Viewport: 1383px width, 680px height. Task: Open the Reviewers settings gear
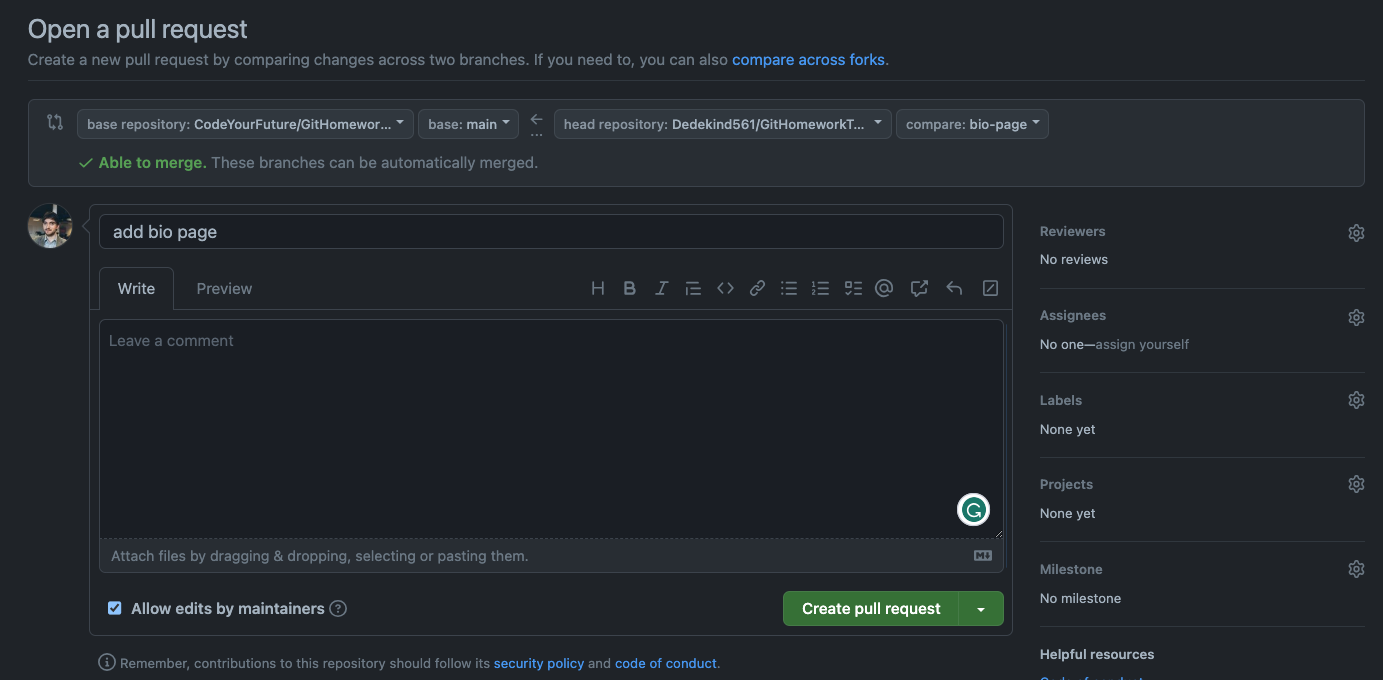click(x=1356, y=232)
